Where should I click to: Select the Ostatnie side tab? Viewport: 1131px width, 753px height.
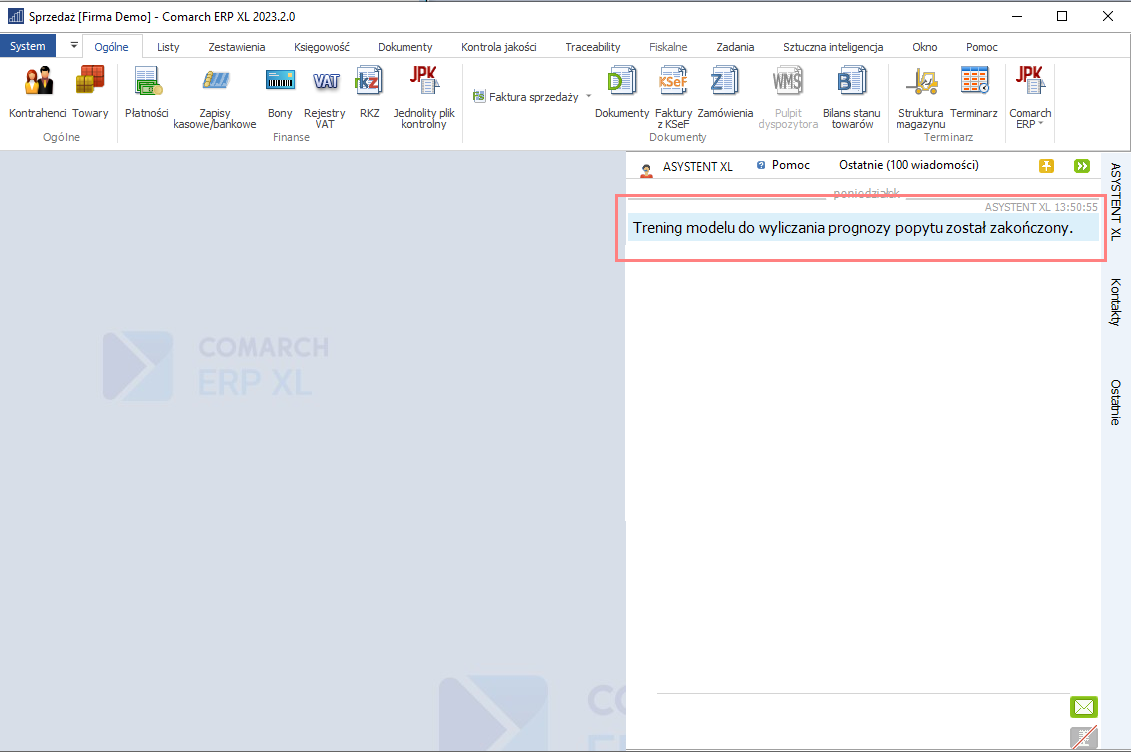[1116, 402]
